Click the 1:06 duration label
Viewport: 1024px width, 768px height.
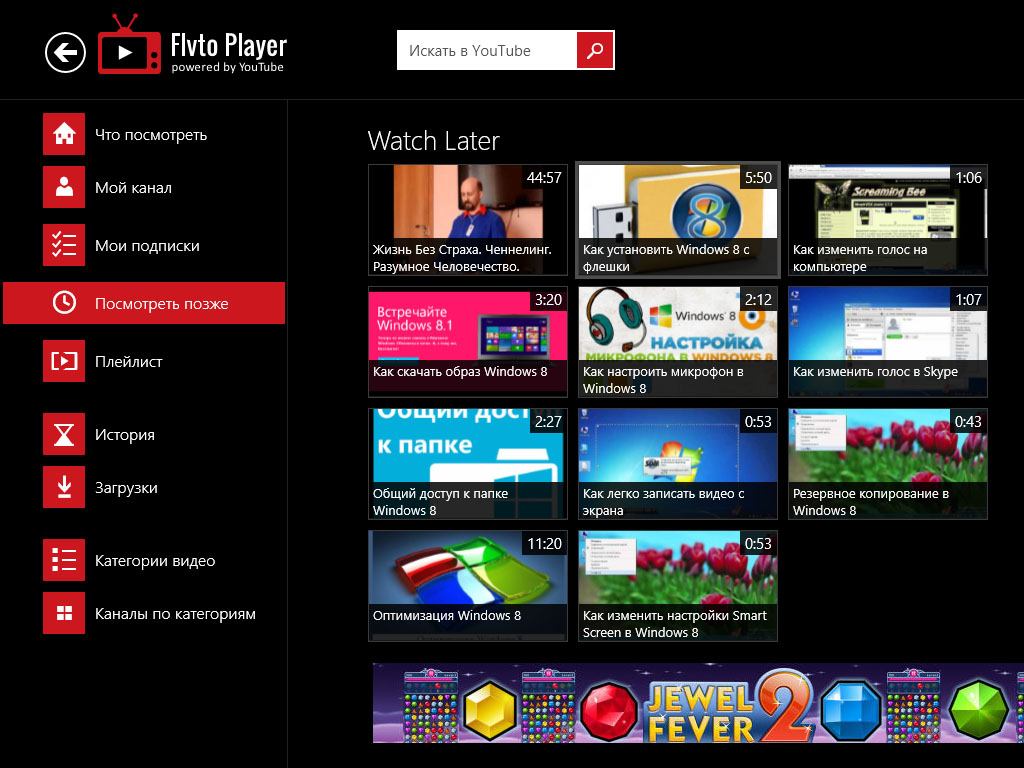968,178
